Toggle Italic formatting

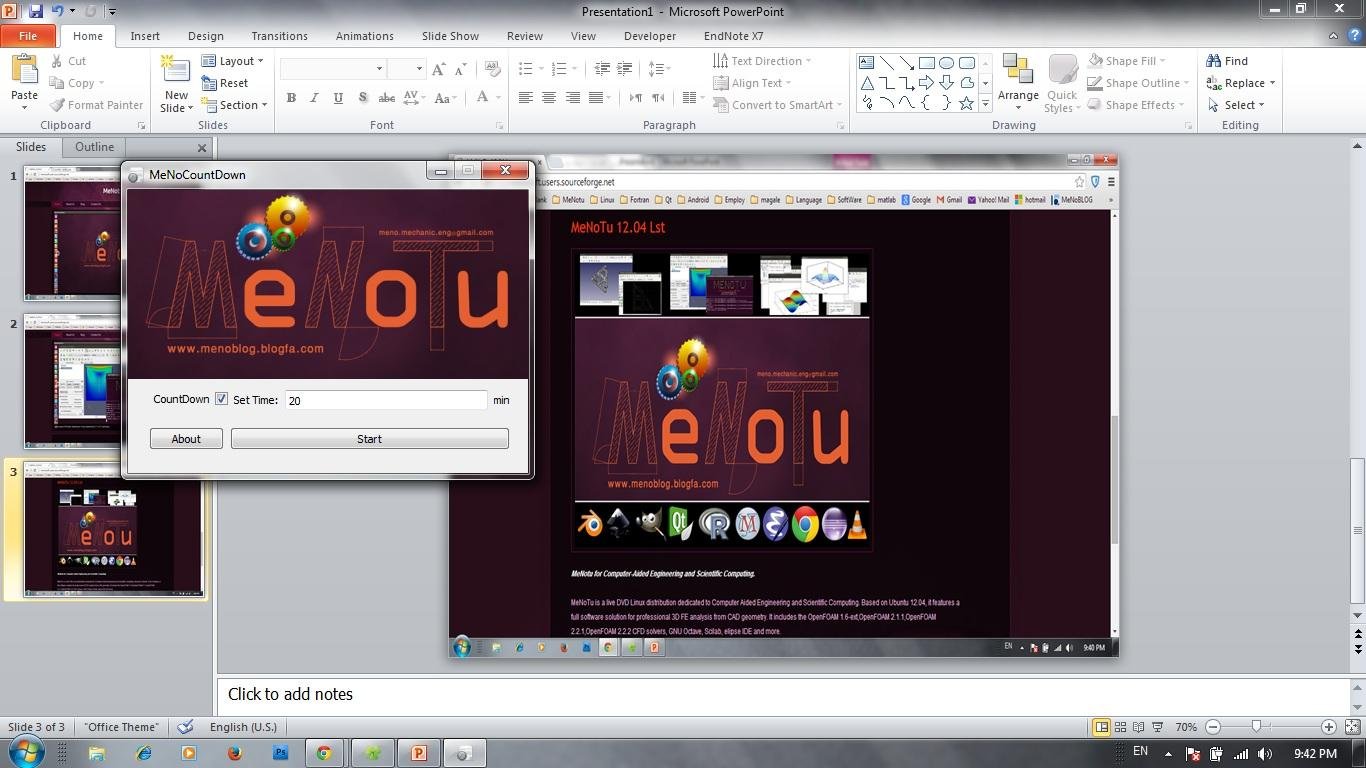[x=314, y=98]
